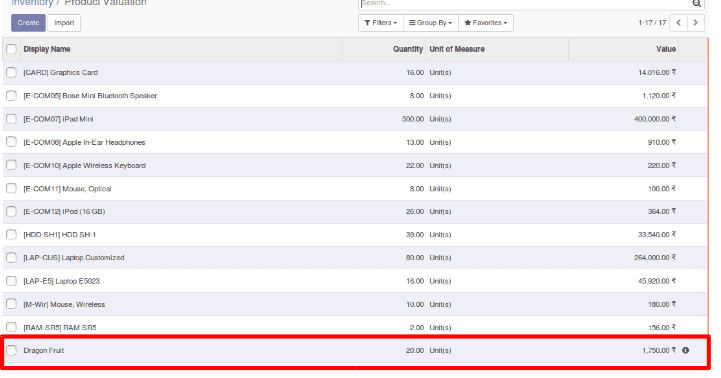This screenshot has width=721, height=378.
Task: Open the [M-Wir] Mouse, Wireless record
Action: 64,304
